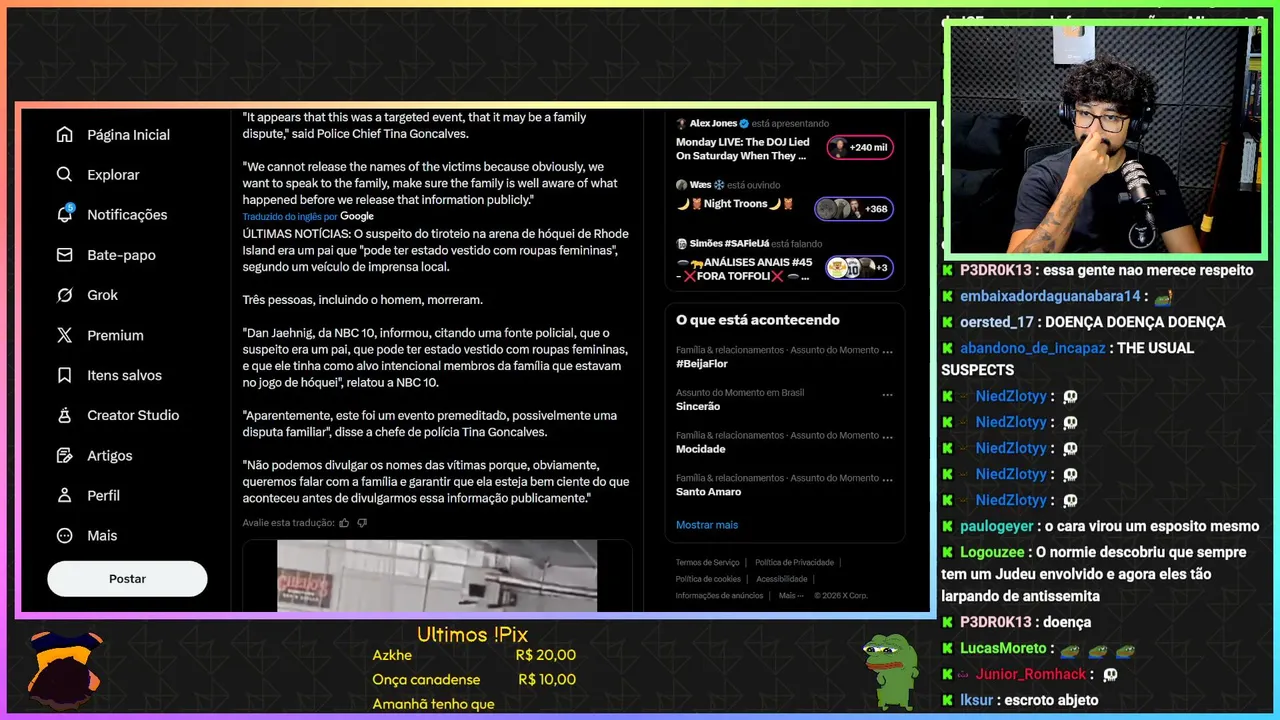Open more options for Sincerão trend
Screen dimensions: 1280x720
pyautogui.click(x=887, y=394)
